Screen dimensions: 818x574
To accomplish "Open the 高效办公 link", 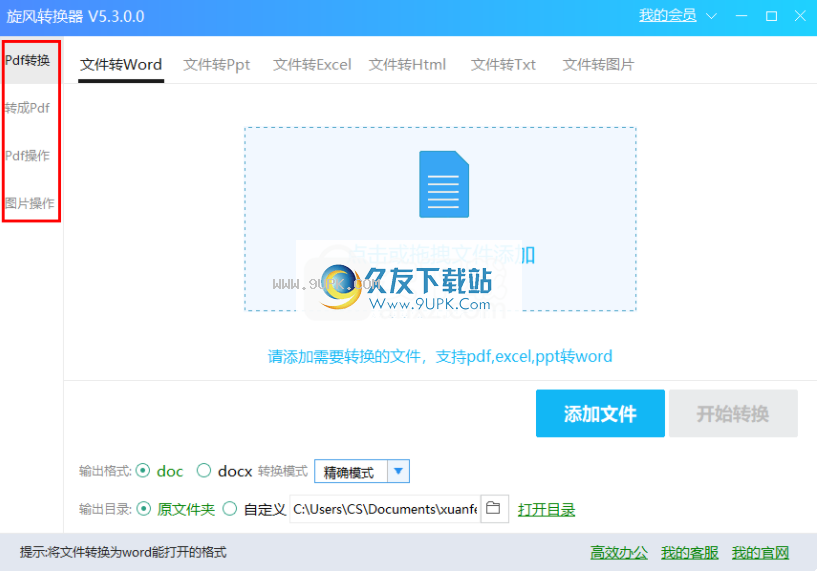I will point(619,552).
